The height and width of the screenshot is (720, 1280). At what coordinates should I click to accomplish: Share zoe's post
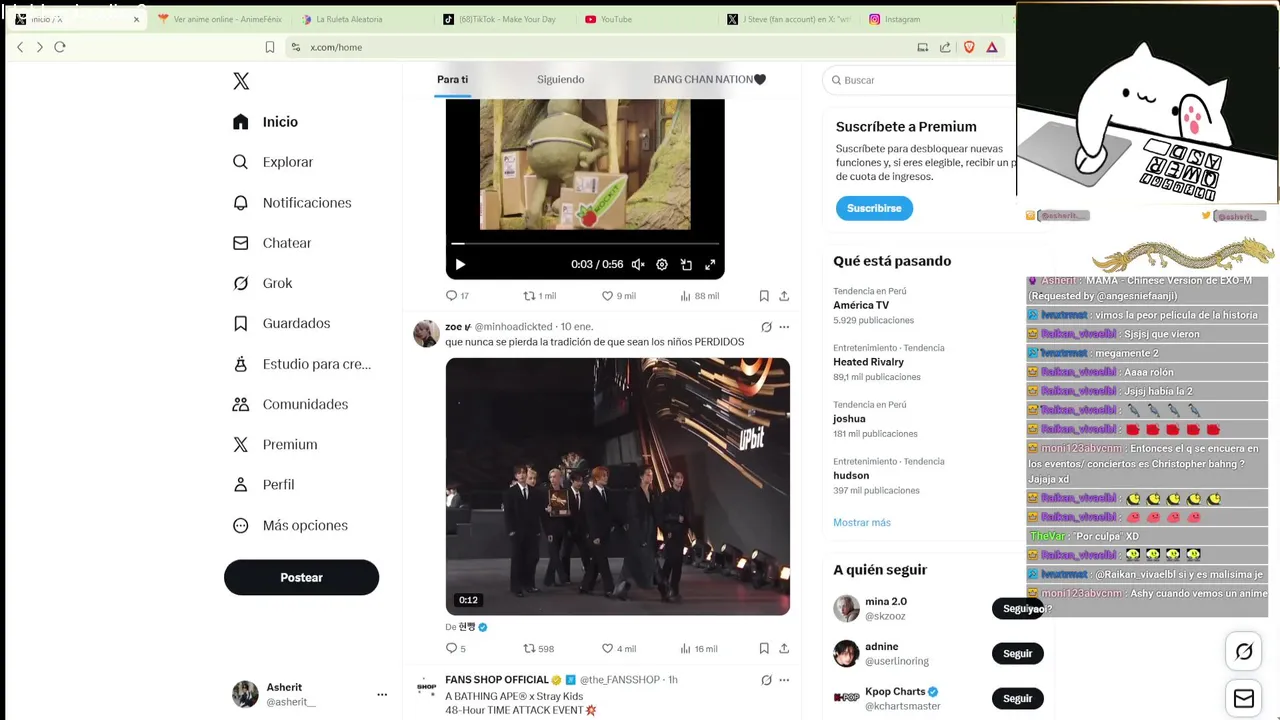784,649
